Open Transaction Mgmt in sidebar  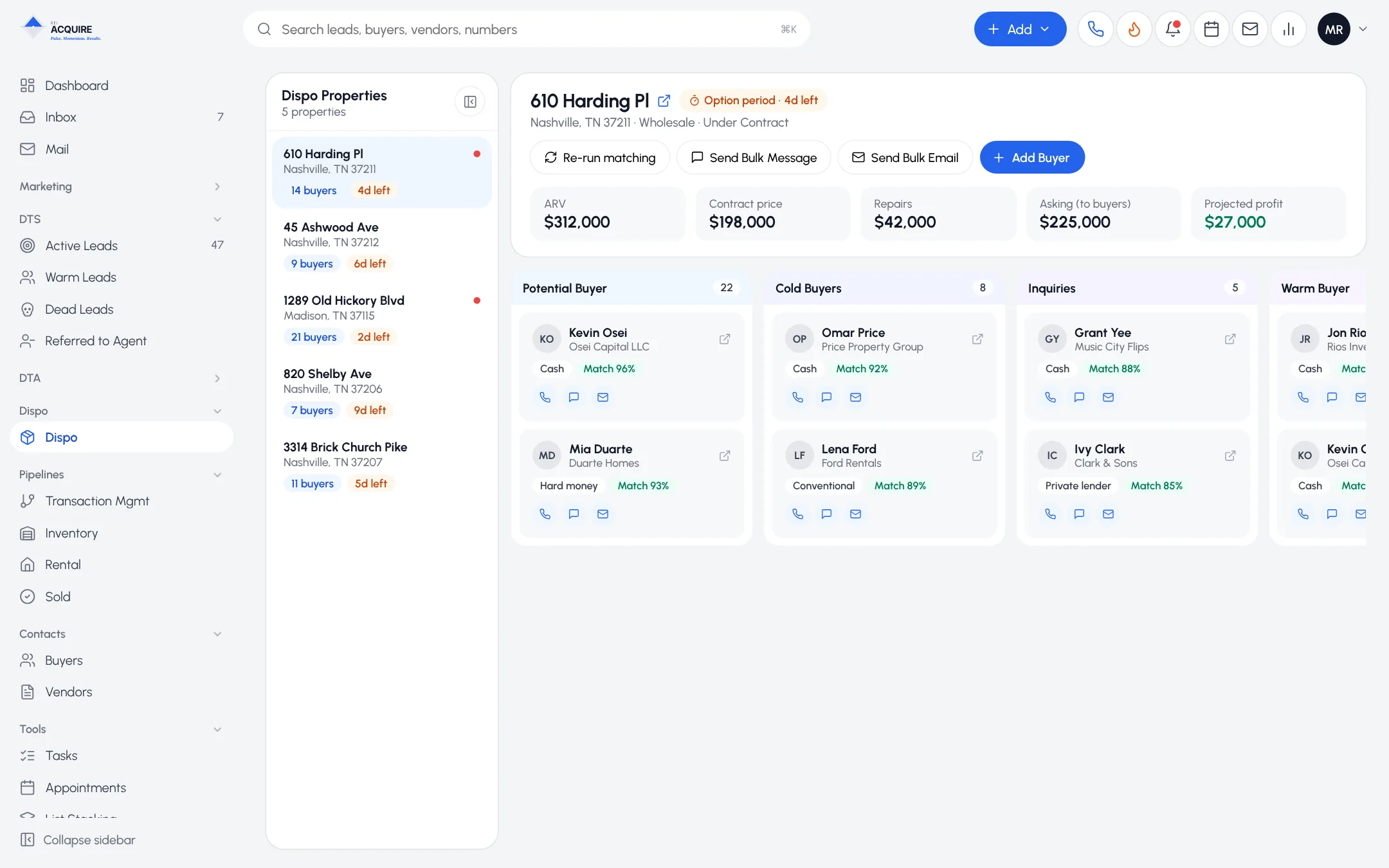120,501
